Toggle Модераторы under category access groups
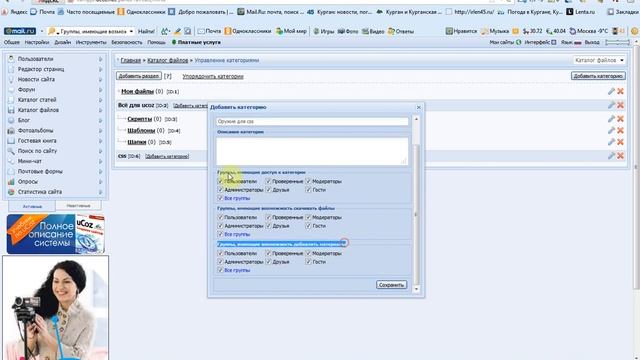640x360 pixels. [x=308, y=181]
